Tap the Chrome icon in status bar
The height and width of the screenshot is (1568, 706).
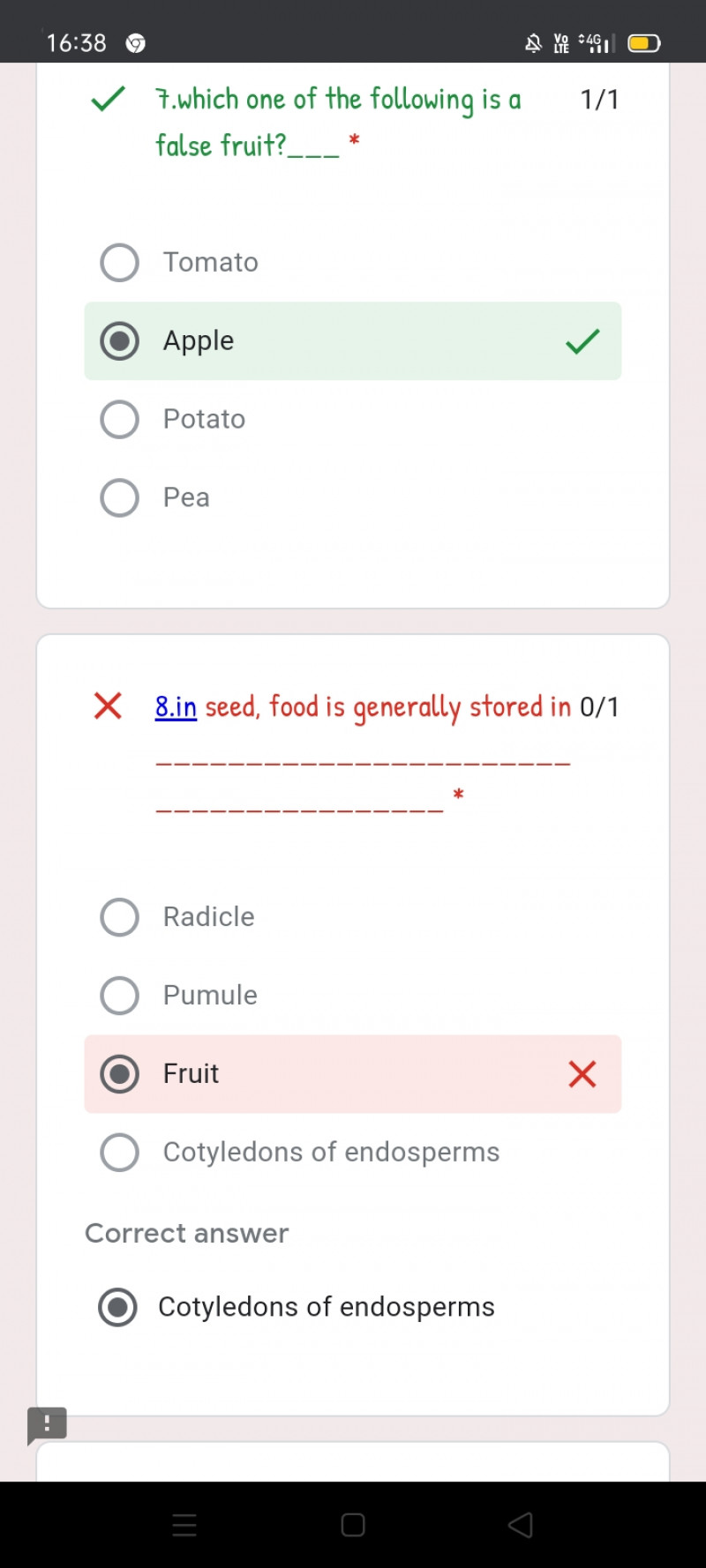(x=135, y=43)
